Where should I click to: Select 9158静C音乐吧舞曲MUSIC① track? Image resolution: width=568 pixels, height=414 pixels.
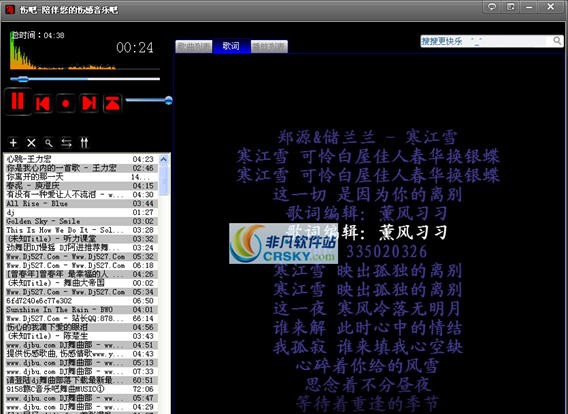81,389
